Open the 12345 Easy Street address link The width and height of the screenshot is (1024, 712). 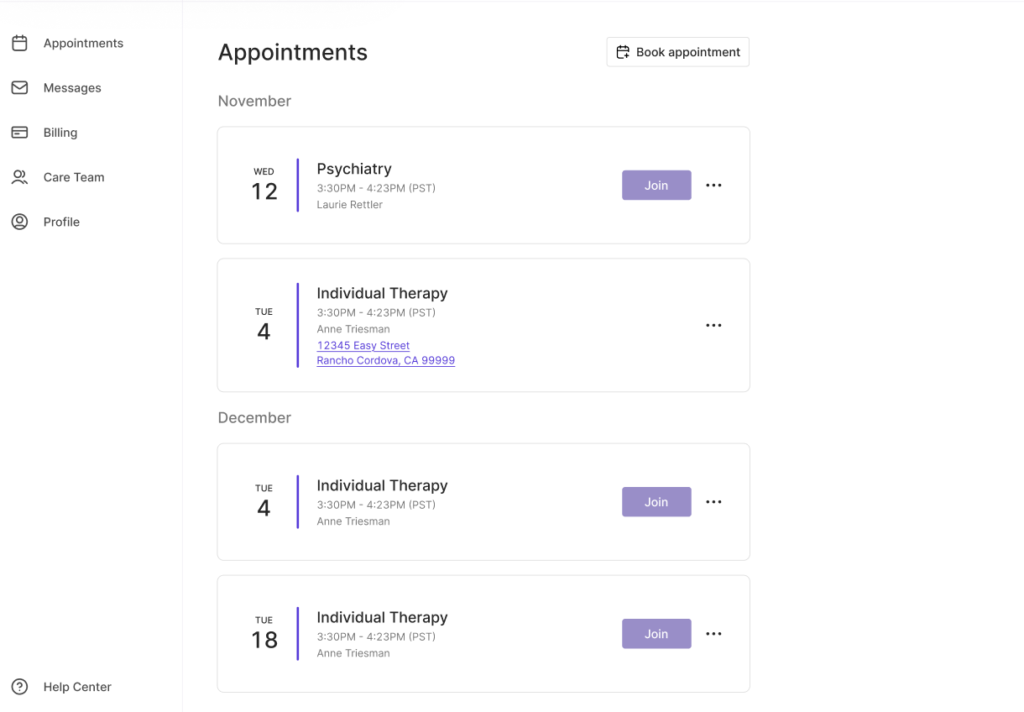363,346
